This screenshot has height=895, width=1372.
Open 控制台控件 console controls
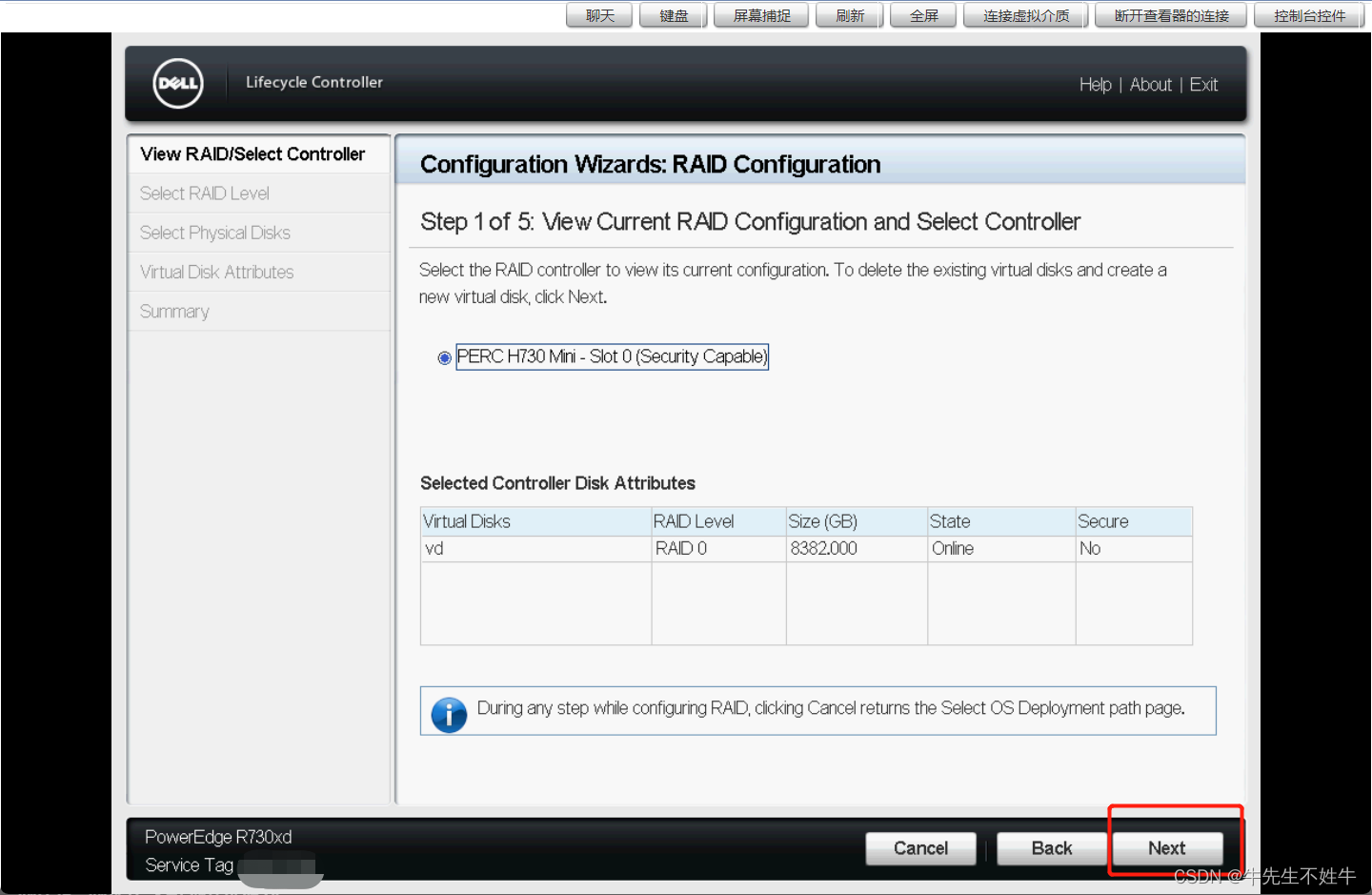(x=1310, y=15)
